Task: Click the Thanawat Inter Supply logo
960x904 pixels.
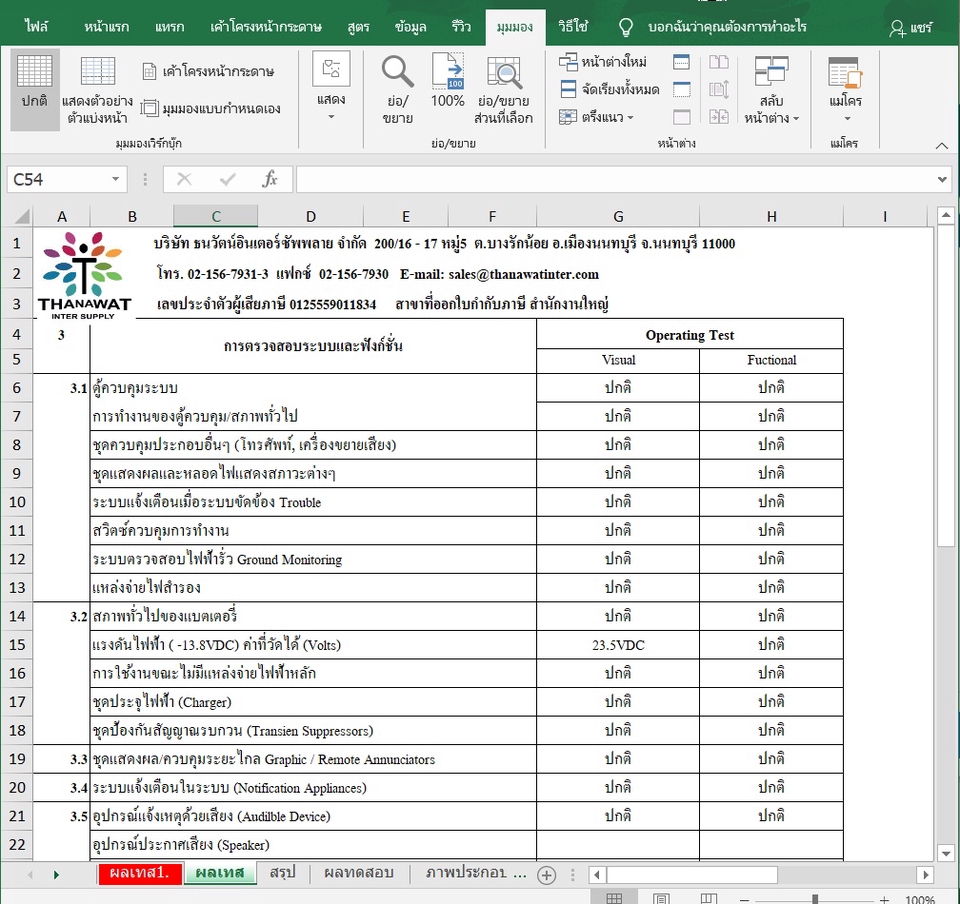Action: click(84, 275)
